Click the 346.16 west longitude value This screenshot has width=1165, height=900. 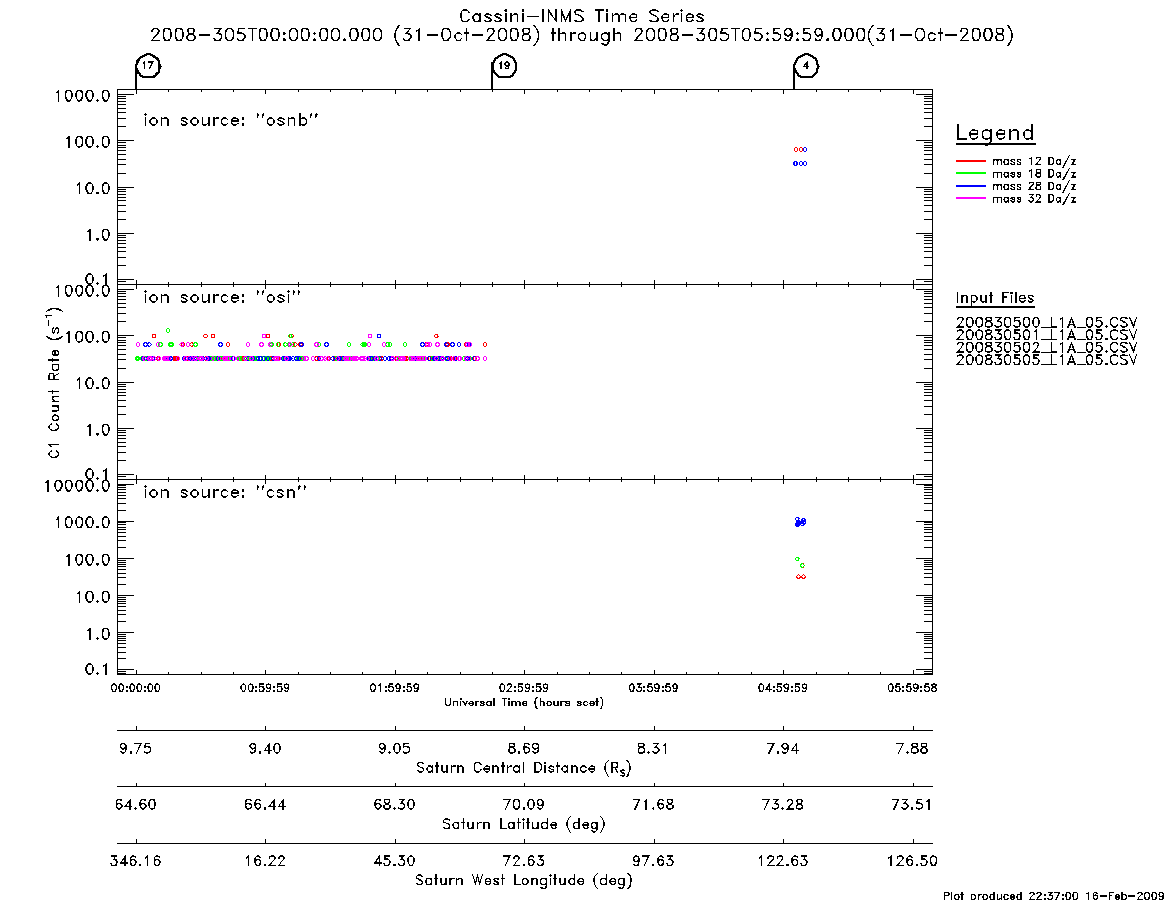point(135,861)
